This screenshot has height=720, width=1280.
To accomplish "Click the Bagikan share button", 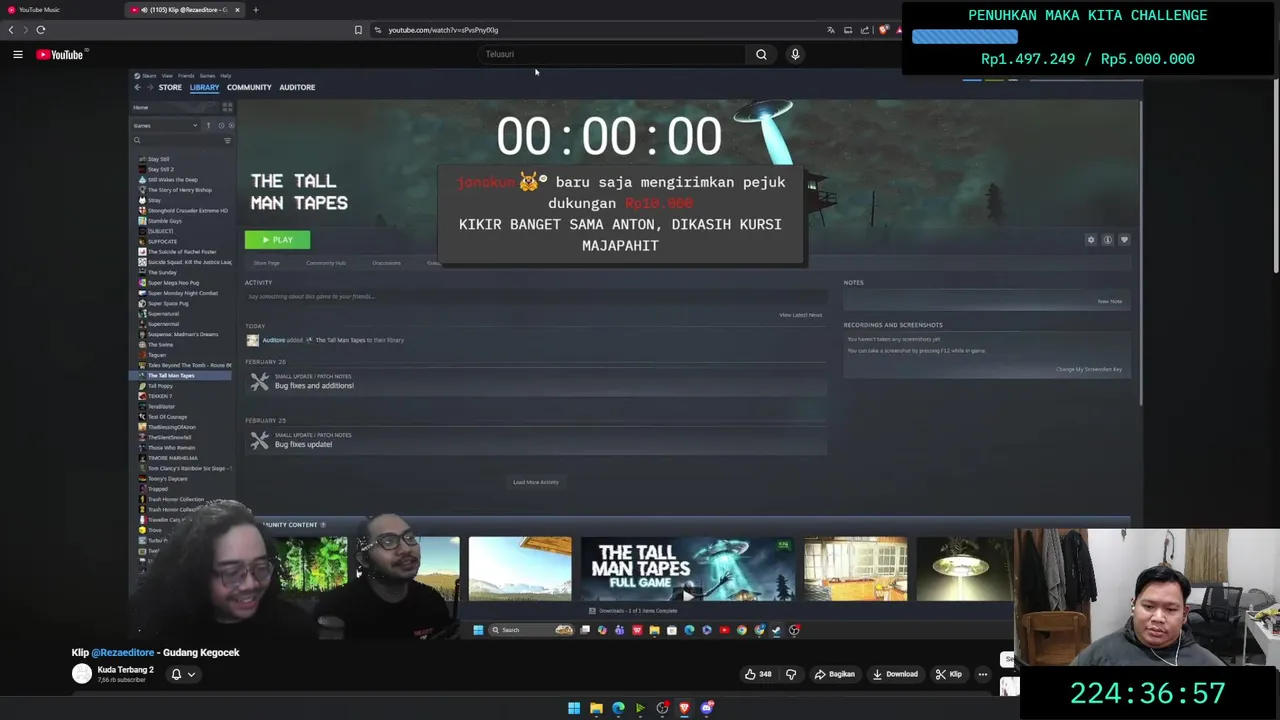I will [x=835, y=674].
